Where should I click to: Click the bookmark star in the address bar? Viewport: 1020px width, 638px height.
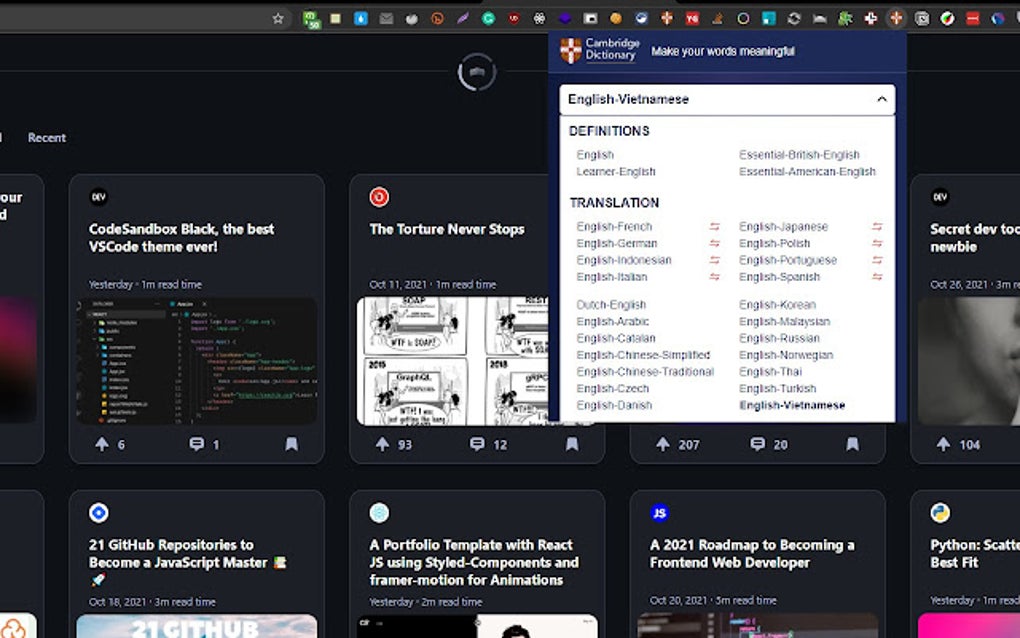278,17
